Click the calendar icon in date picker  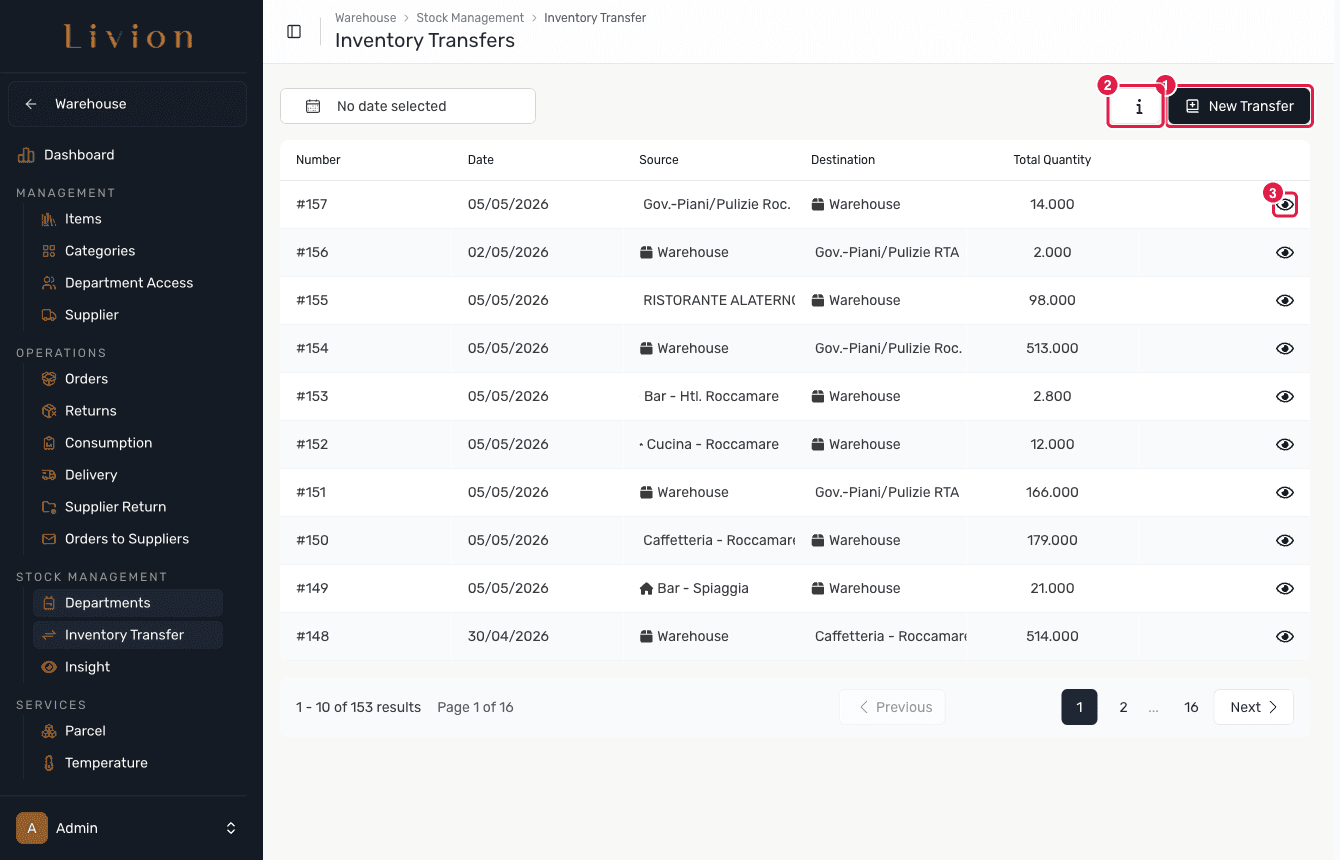[x=313, y=106]
